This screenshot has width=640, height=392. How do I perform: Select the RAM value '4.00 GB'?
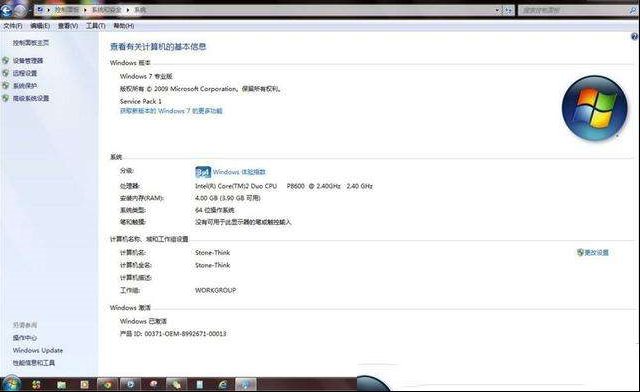(207, 198)
